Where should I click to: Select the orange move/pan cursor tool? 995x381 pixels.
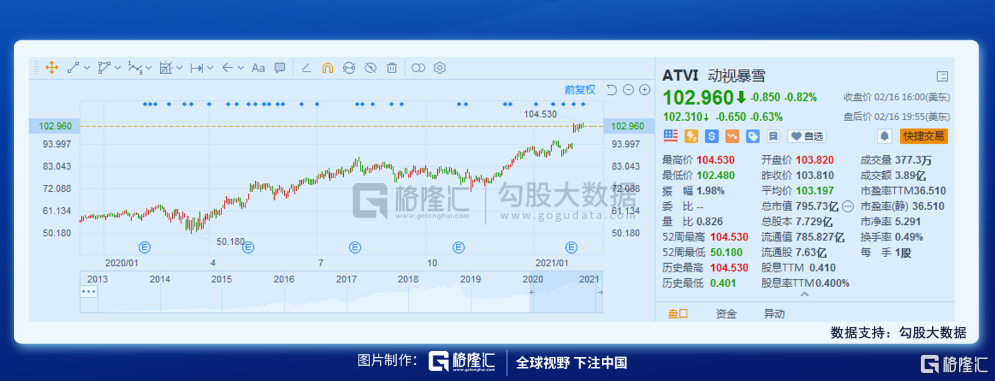52,68
